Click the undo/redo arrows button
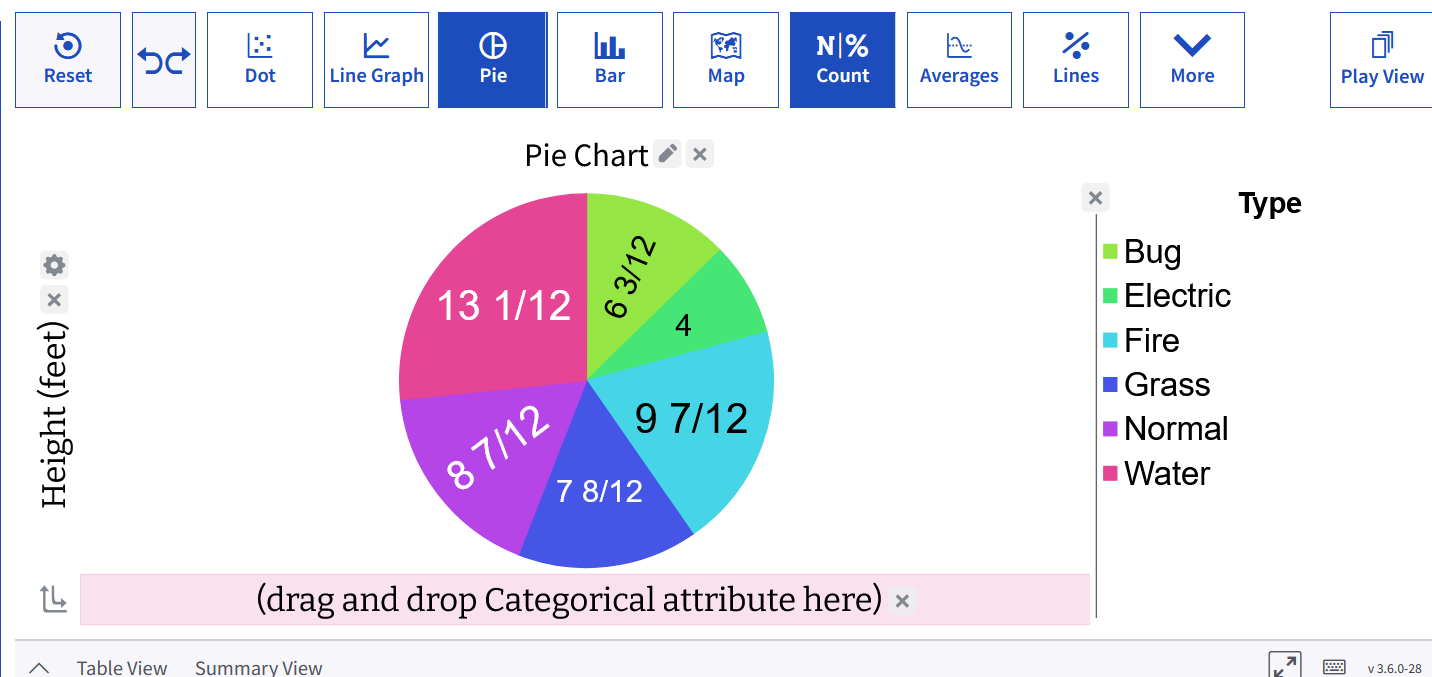Screen dimensions: 1432x677 click(x=164, y=60)
